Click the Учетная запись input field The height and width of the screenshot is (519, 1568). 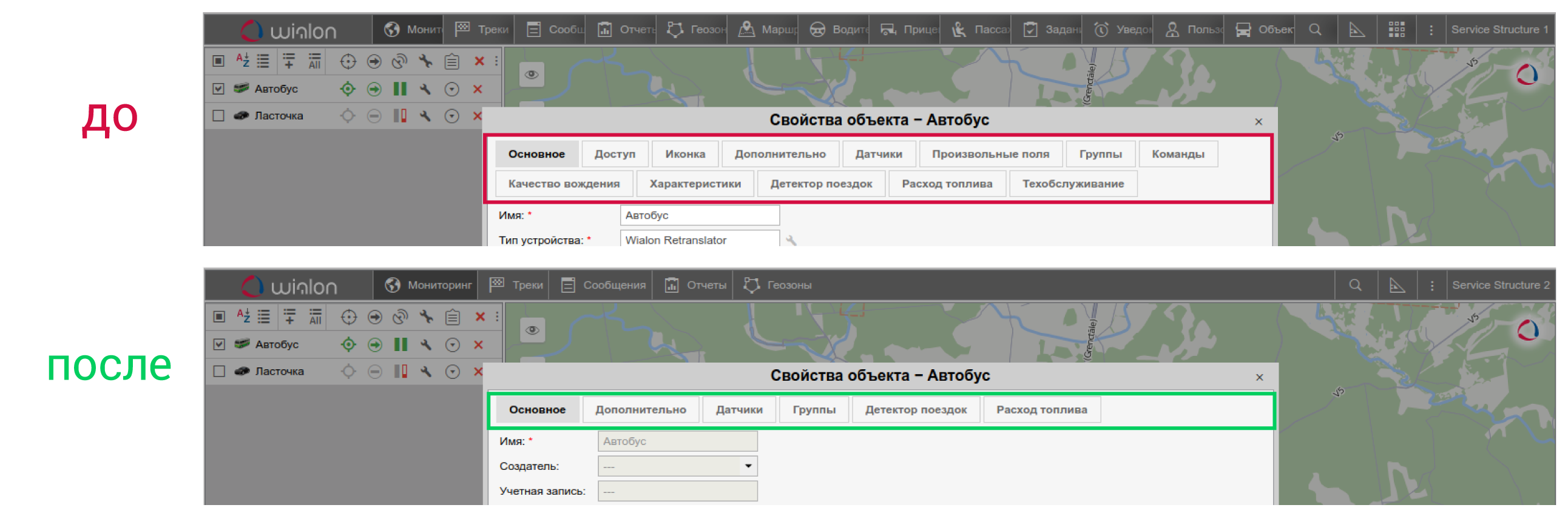point(677,491)
